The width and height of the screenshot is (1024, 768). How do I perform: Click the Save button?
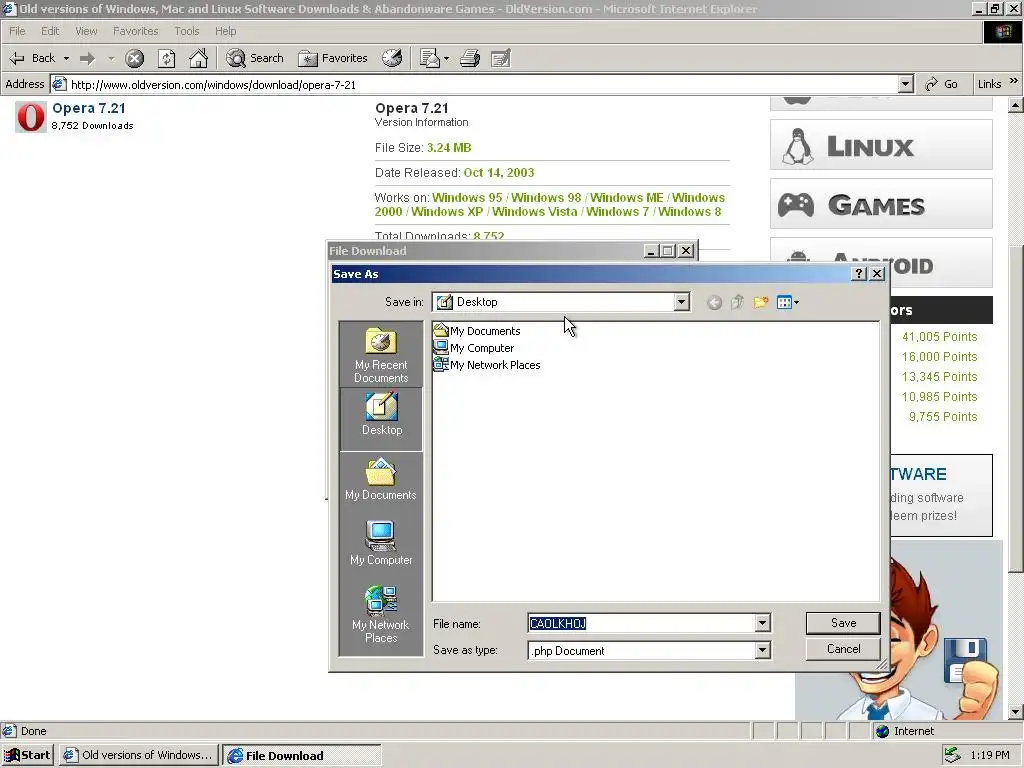point(843,623)
